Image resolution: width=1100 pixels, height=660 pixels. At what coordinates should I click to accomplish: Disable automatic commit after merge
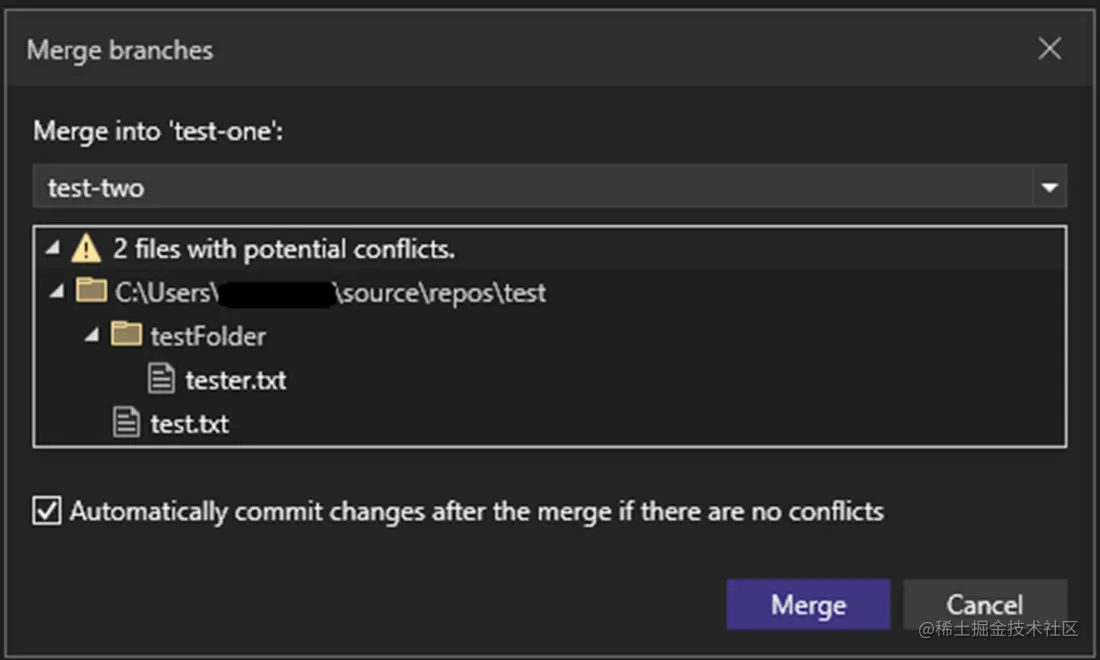46,510
